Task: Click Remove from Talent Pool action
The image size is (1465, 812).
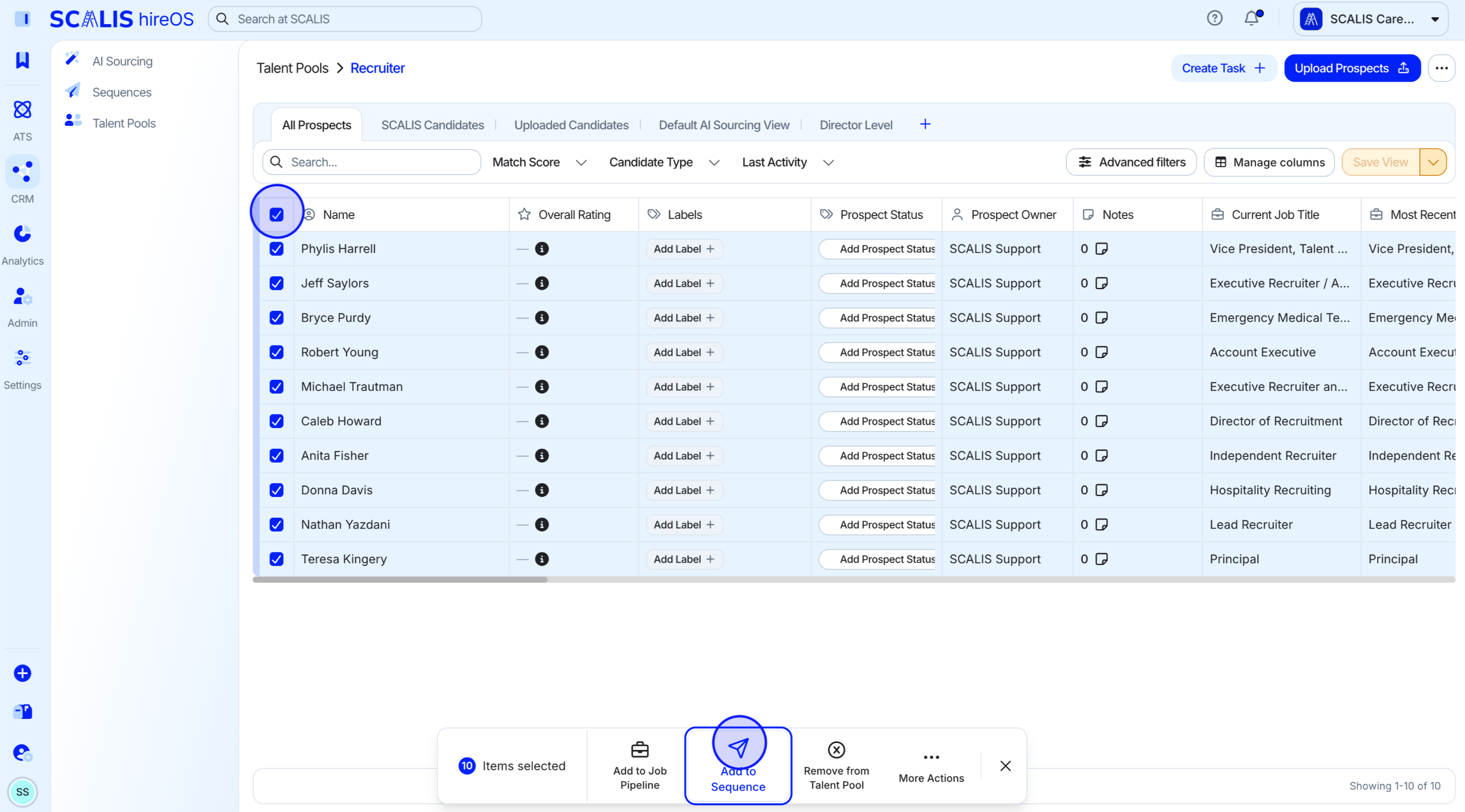Action: (x=836, y=766)
